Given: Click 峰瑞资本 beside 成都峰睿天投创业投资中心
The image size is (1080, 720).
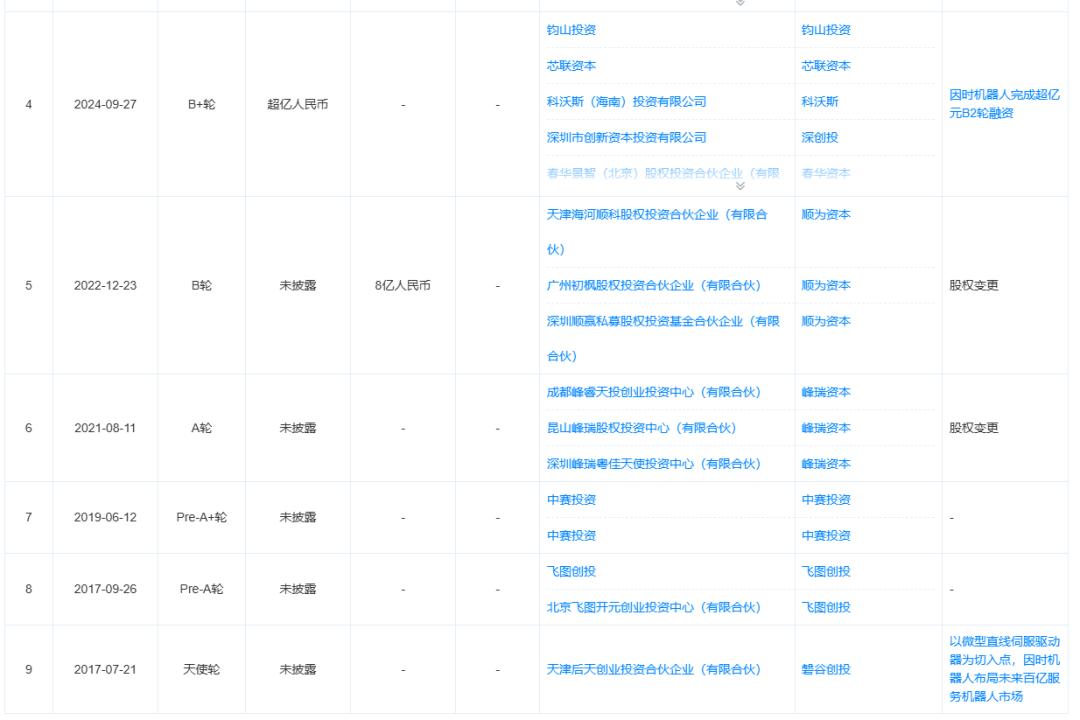Looking at the screenshot, I should coord(826,392).
